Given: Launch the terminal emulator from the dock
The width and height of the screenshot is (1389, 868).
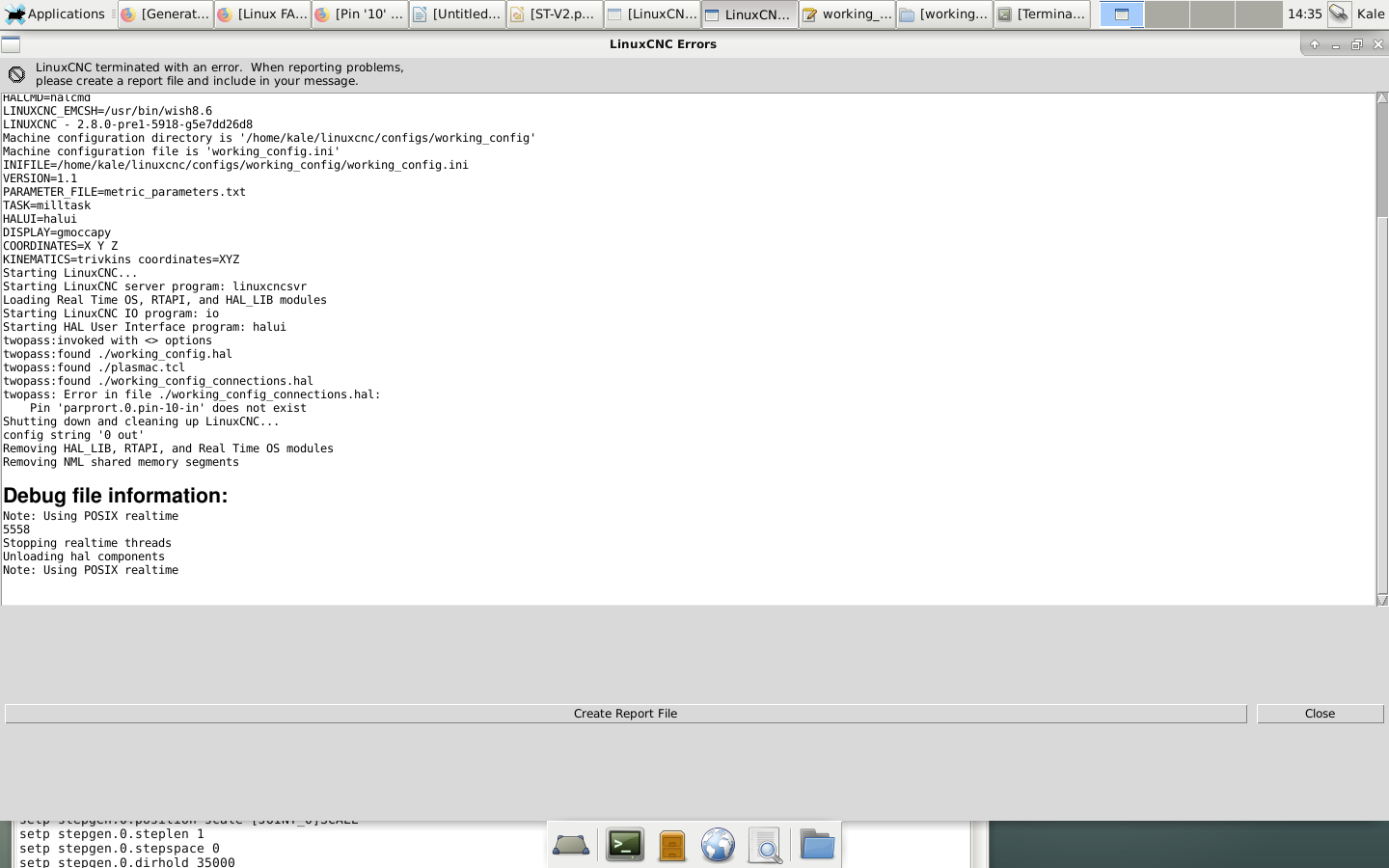Looking at the screenshot, I should pos(625,846).
